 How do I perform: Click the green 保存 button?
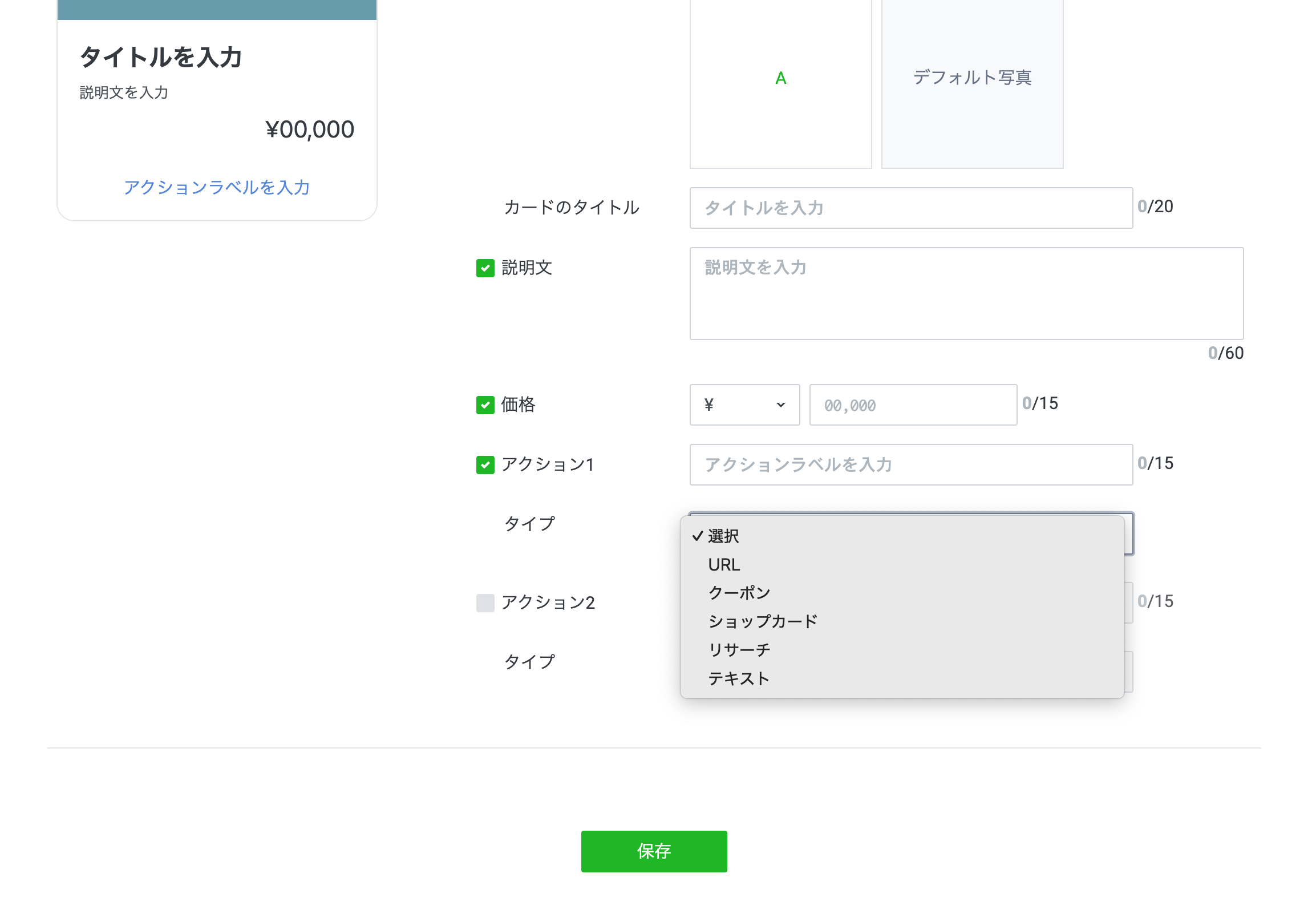tap(653, 851)
